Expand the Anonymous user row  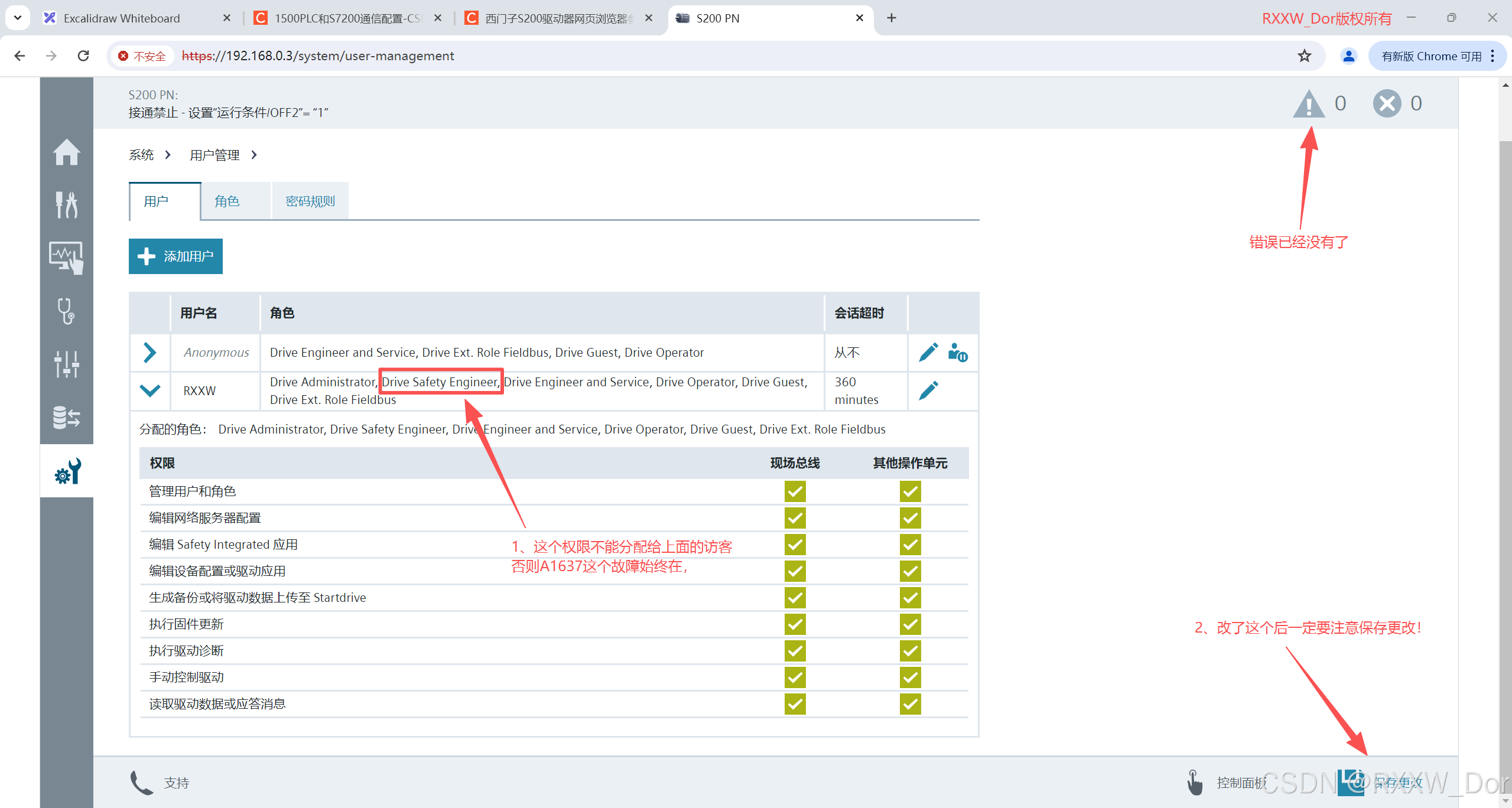(149, 353)
